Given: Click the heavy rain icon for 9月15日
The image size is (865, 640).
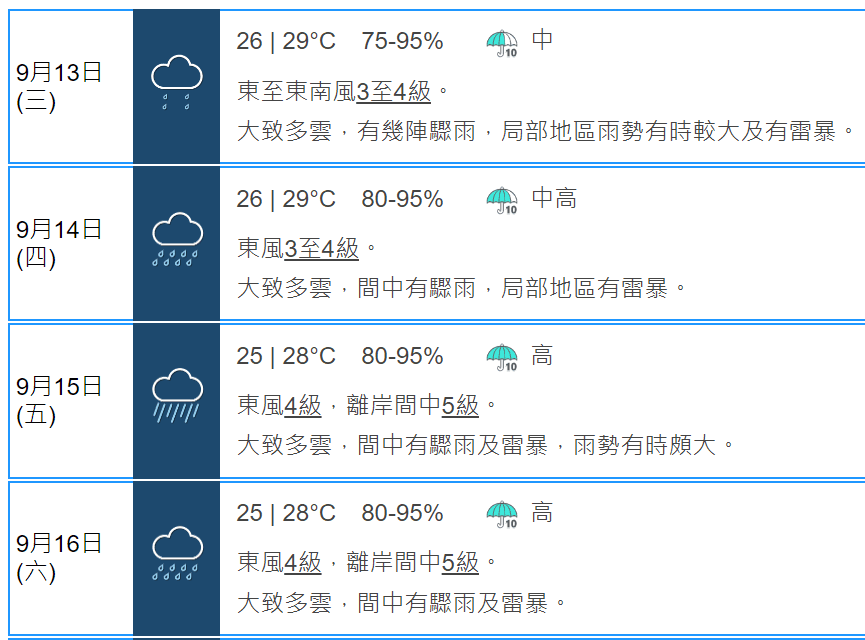Looking at the screenshot, I should click(177, 396).
